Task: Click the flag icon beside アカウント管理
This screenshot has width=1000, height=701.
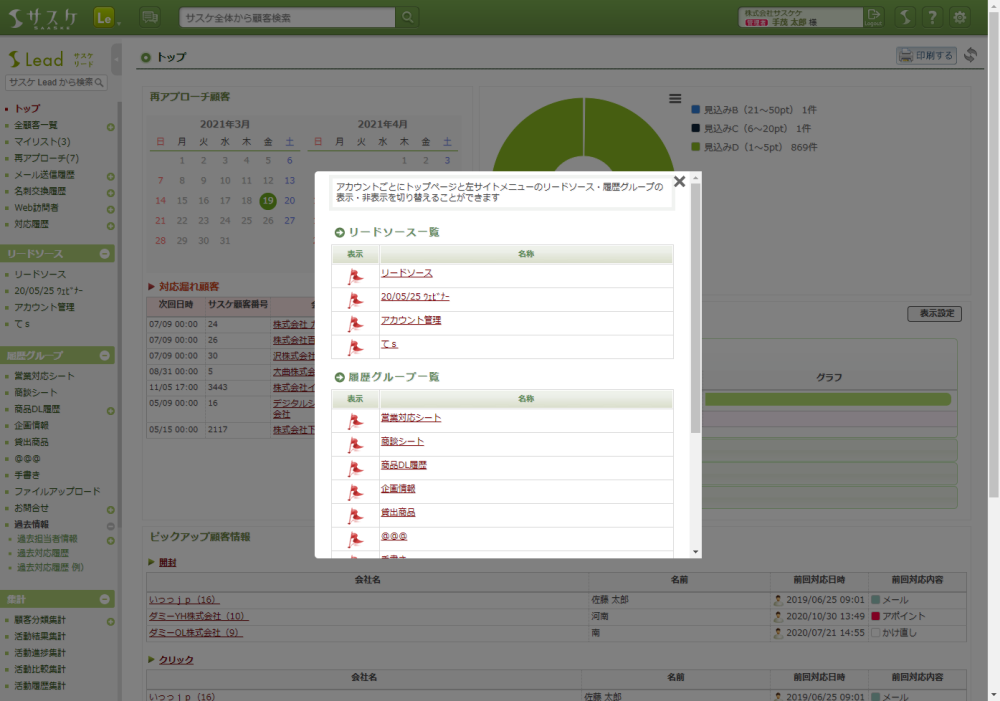Action: tap(355, 323)
